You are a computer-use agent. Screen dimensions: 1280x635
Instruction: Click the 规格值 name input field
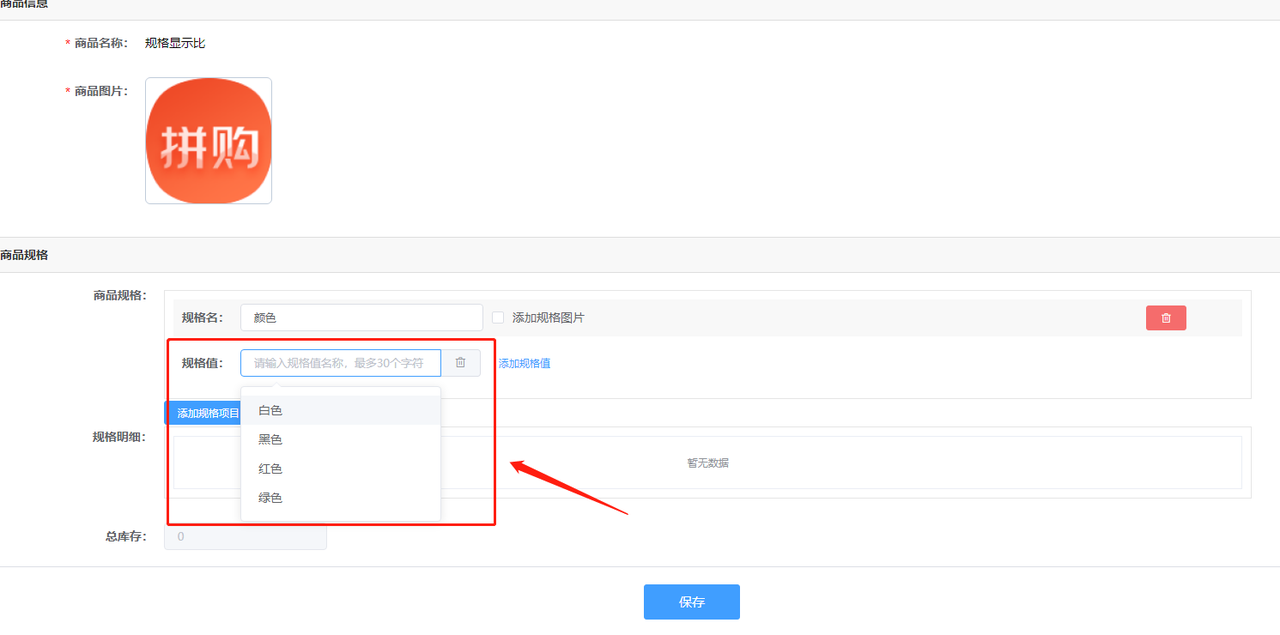pos(340,363)
